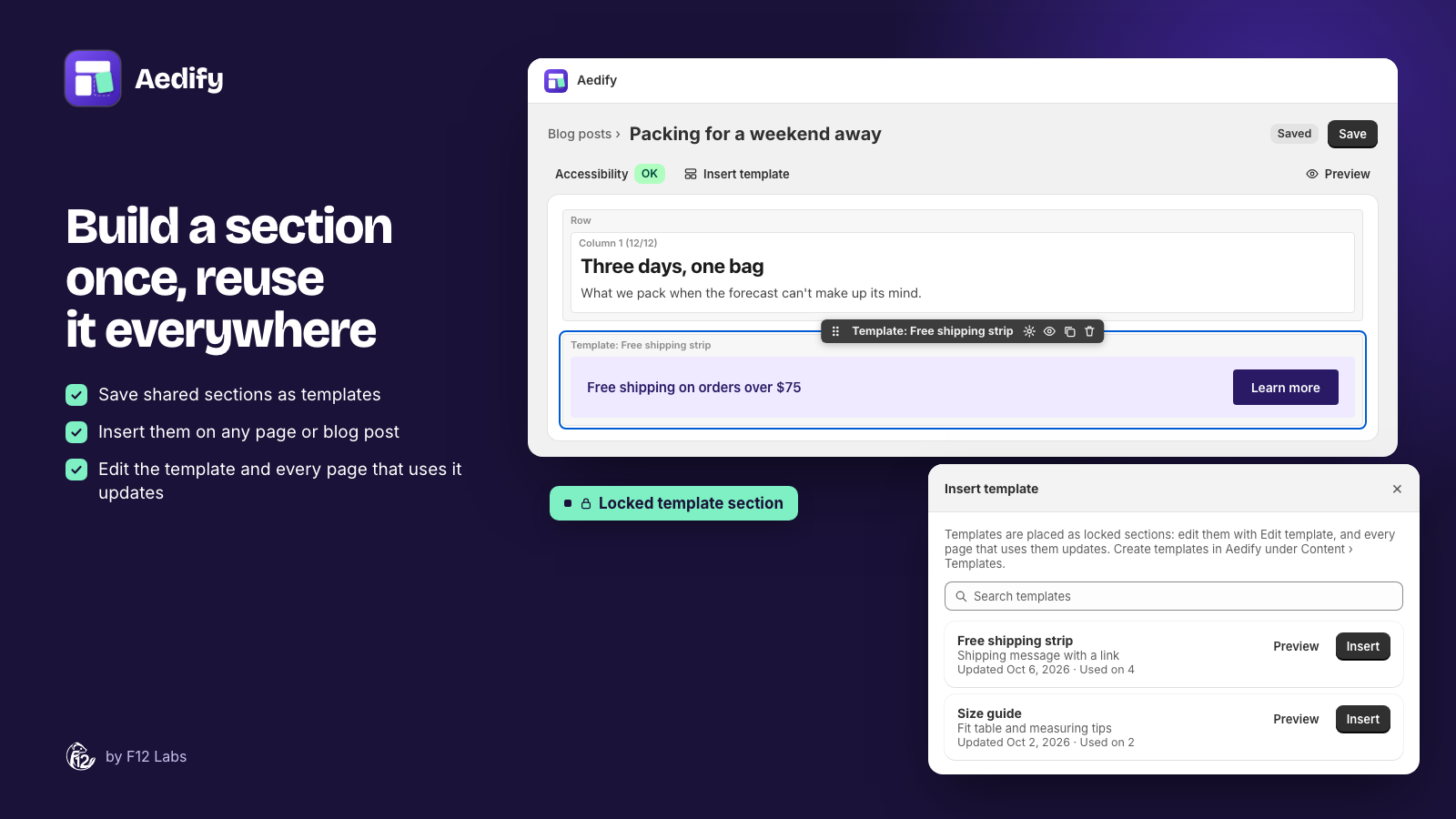Toggle visibility of the Free shipping strip section
Screen dimensions: 1456x819
1049,331
